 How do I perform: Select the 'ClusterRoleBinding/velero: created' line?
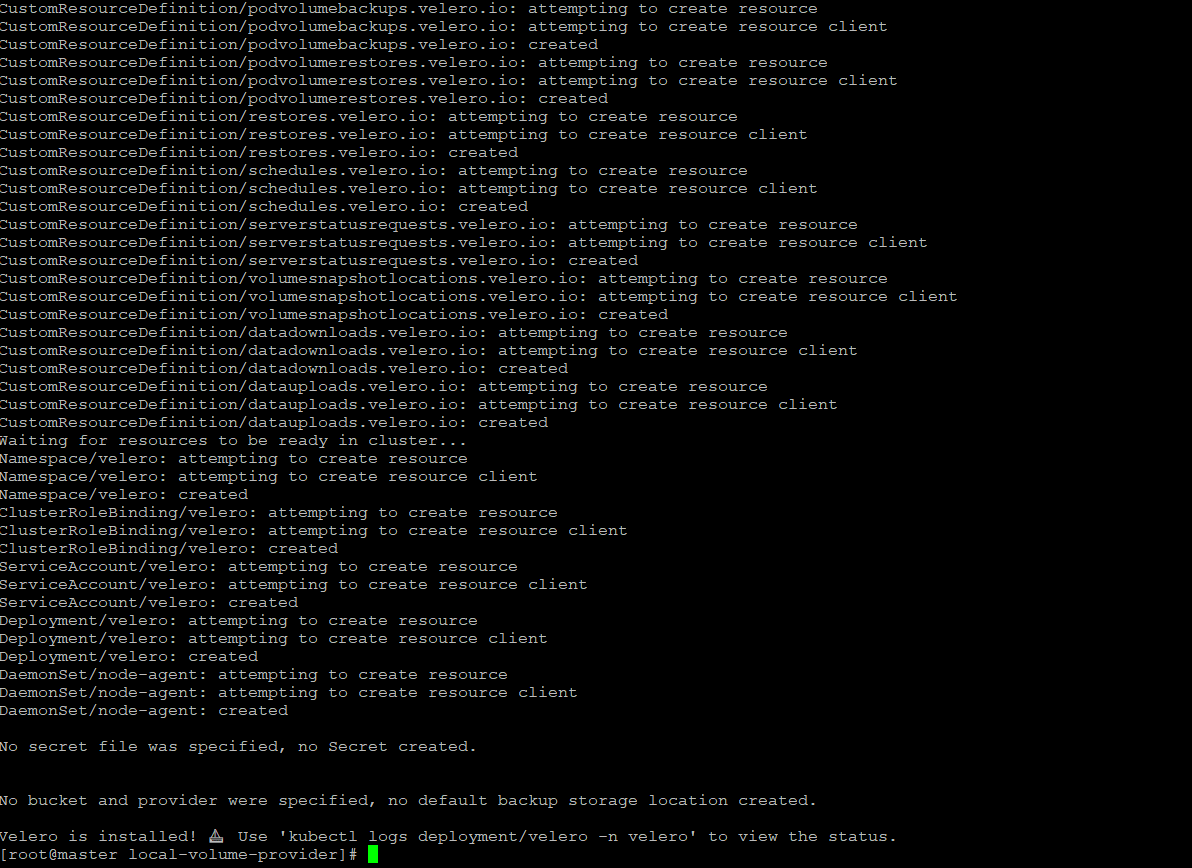pos(170,549)
